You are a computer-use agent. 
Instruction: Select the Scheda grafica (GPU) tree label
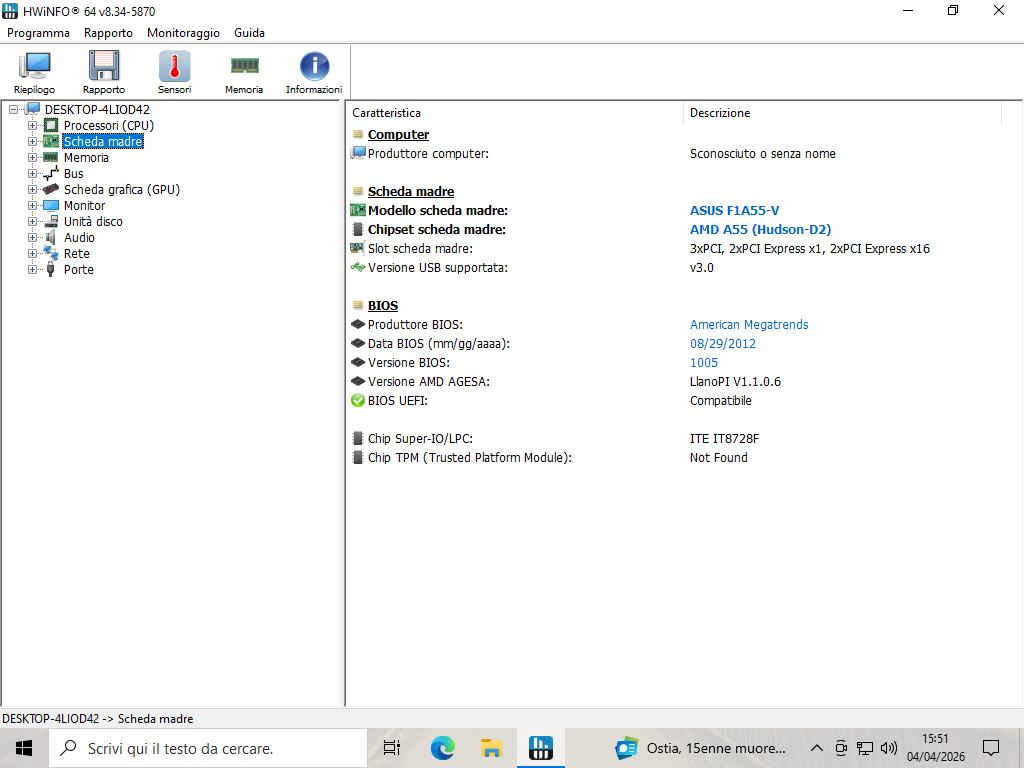click(x=121, y=189)
